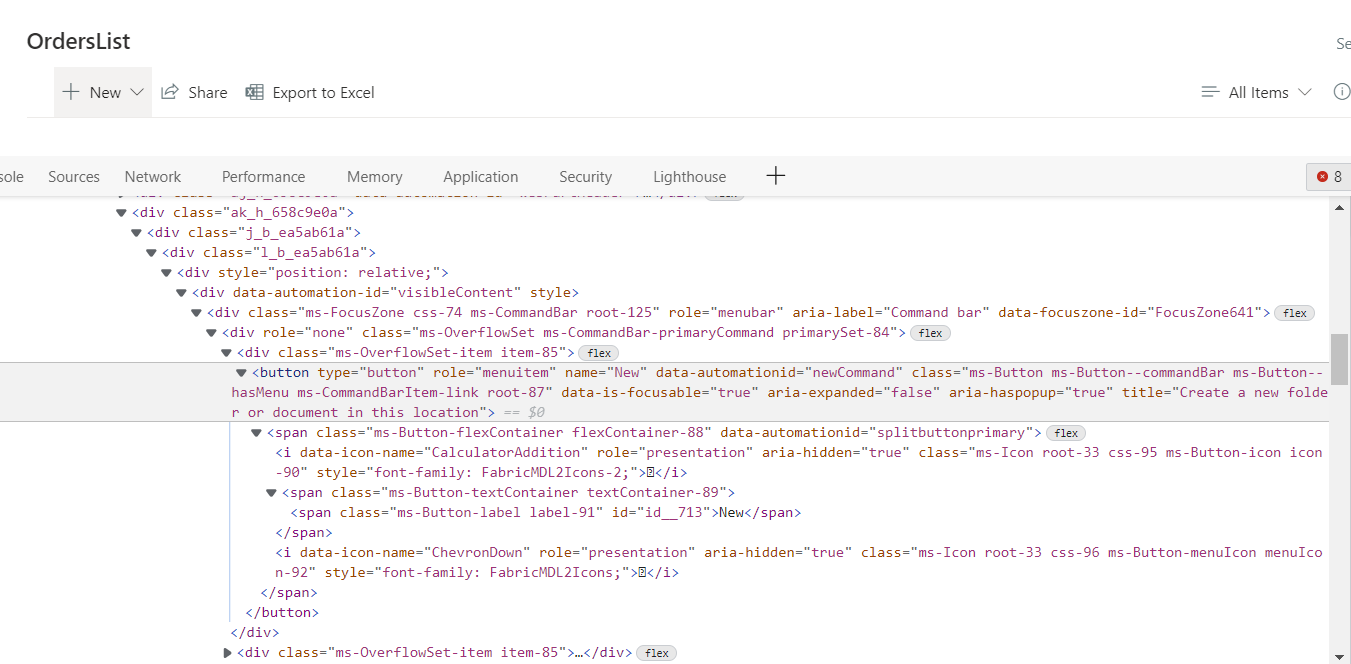The width and height of the screenshot is (1351, 664).
Task: Click the New command button
Action: (103, 91)
